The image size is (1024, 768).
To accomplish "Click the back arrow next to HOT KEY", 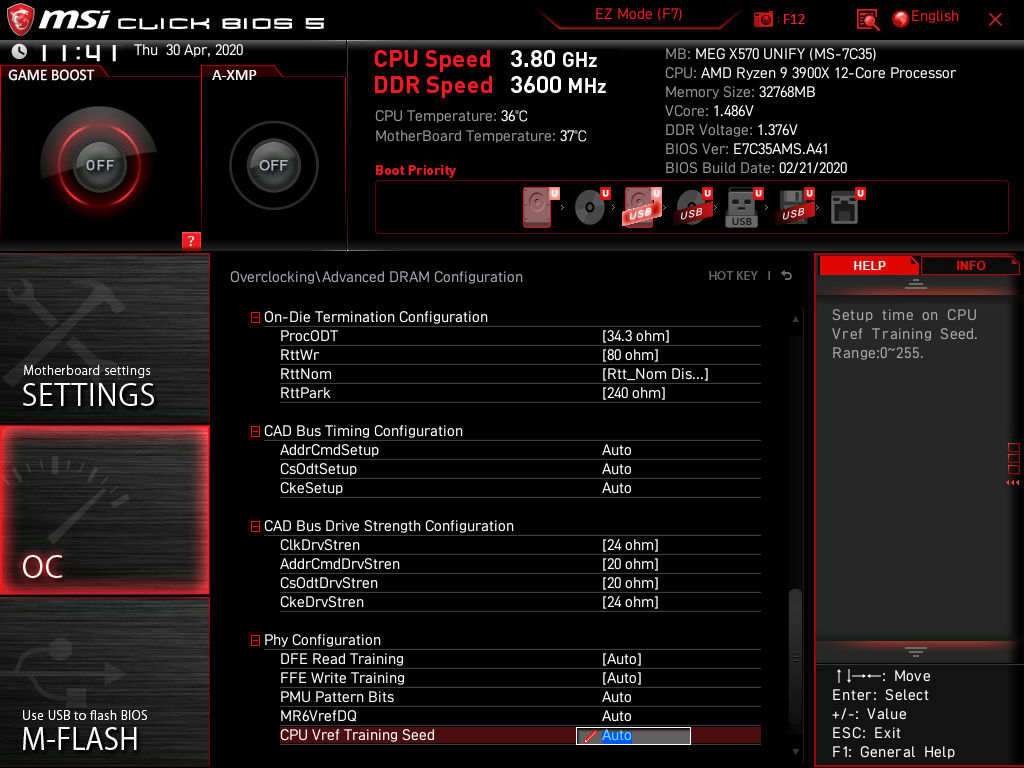I will click(787, 276).
